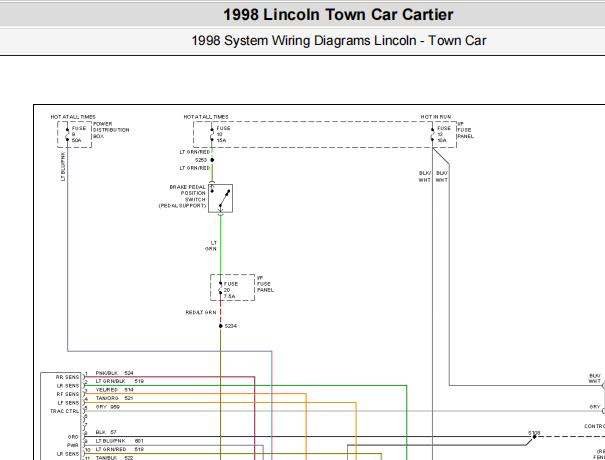
Task: Click the 'PNK/BLK 524' wire label
Action: [114, 373]
